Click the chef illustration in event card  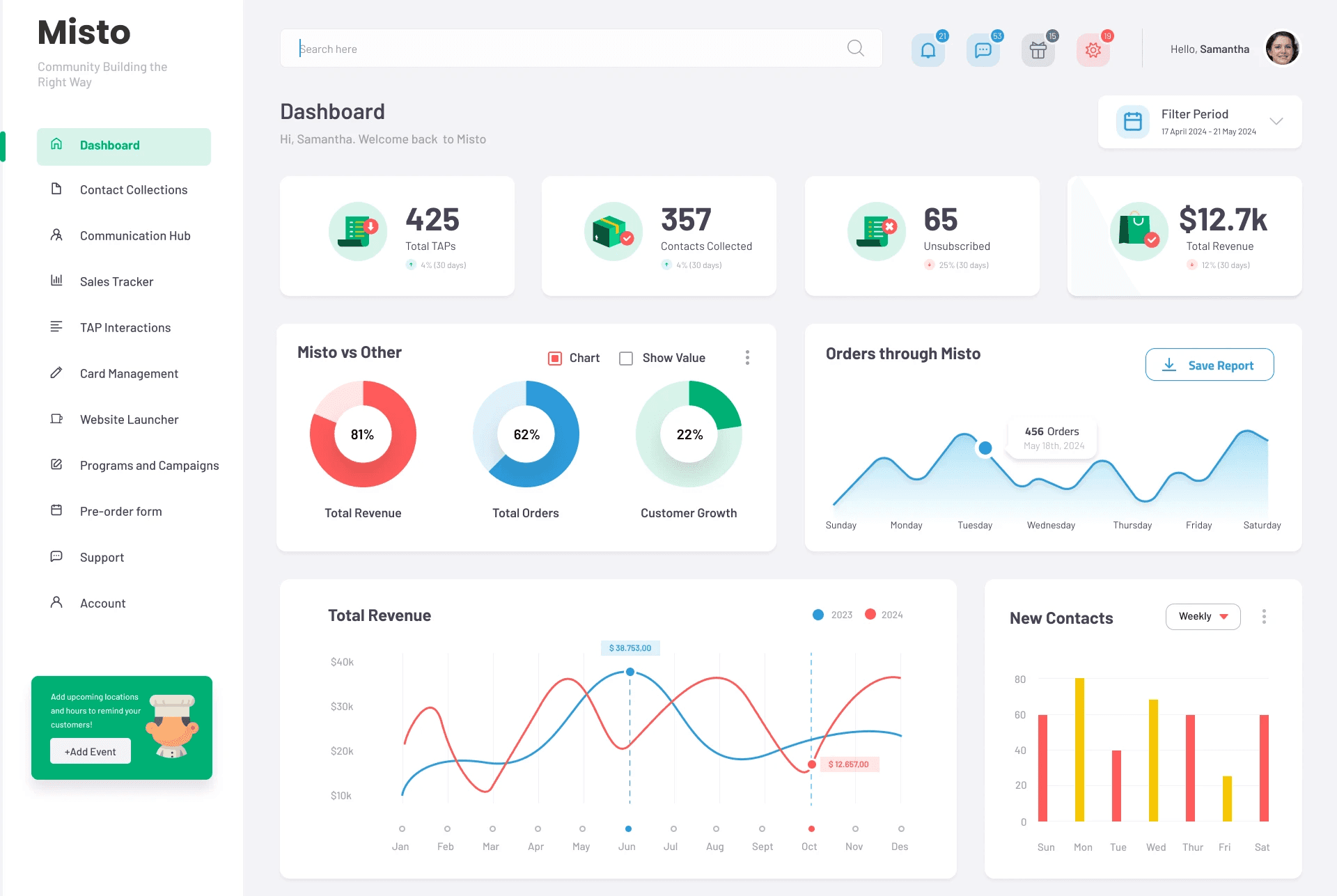(x=171, y=726)
